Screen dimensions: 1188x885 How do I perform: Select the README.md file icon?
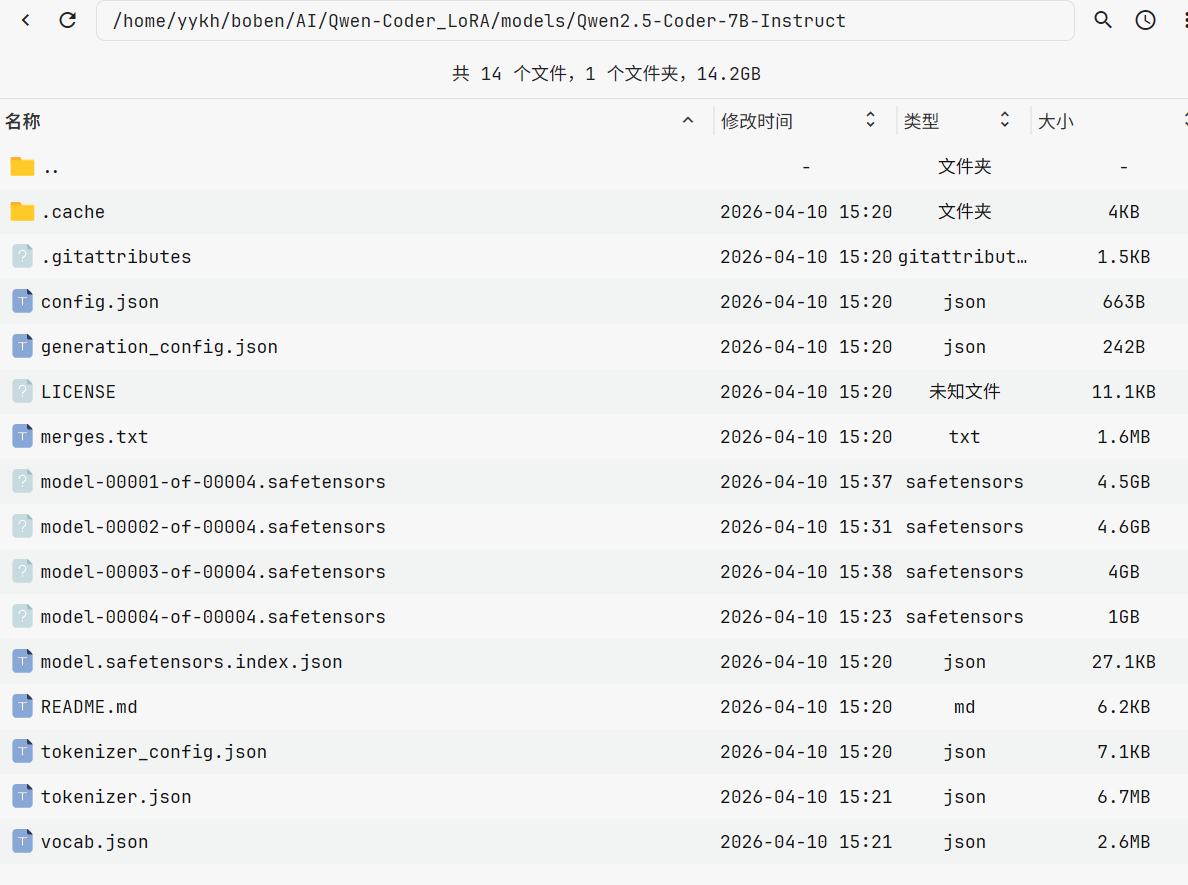23,706
